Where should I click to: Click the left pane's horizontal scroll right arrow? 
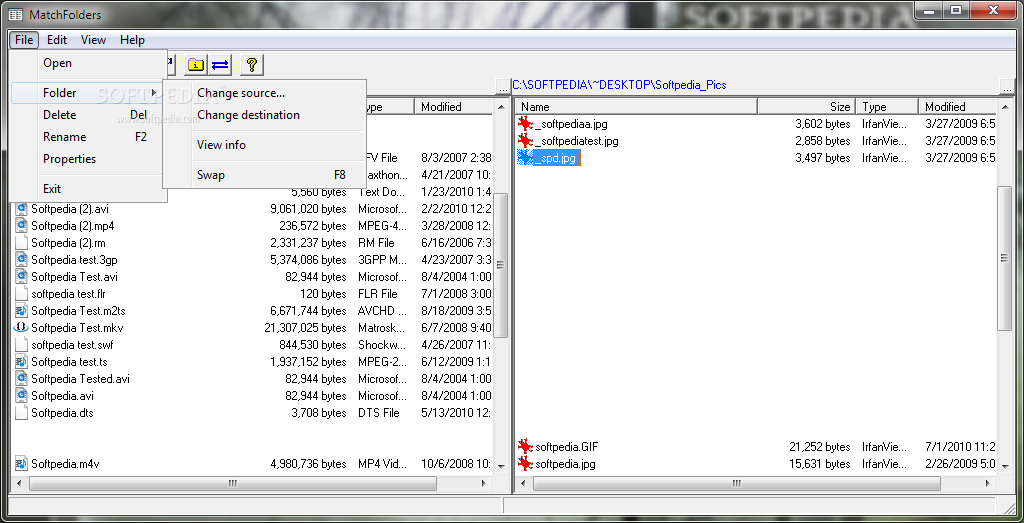[x=484, y=483]
